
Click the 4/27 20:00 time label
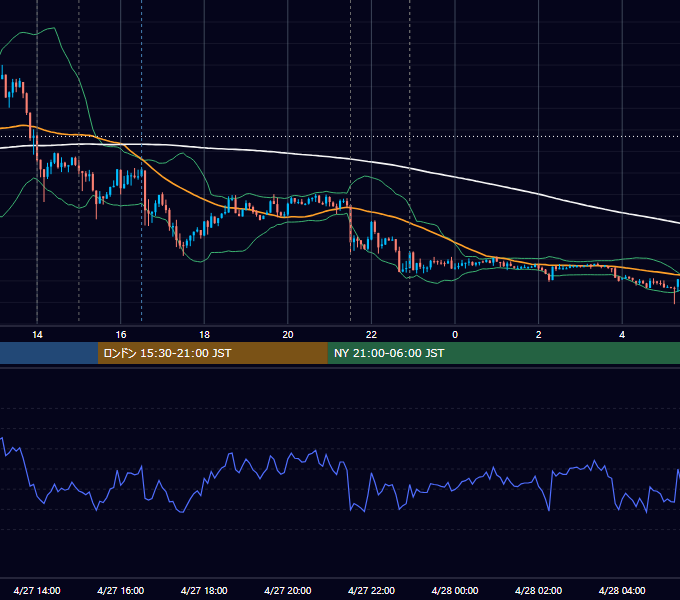pos(288,590)
